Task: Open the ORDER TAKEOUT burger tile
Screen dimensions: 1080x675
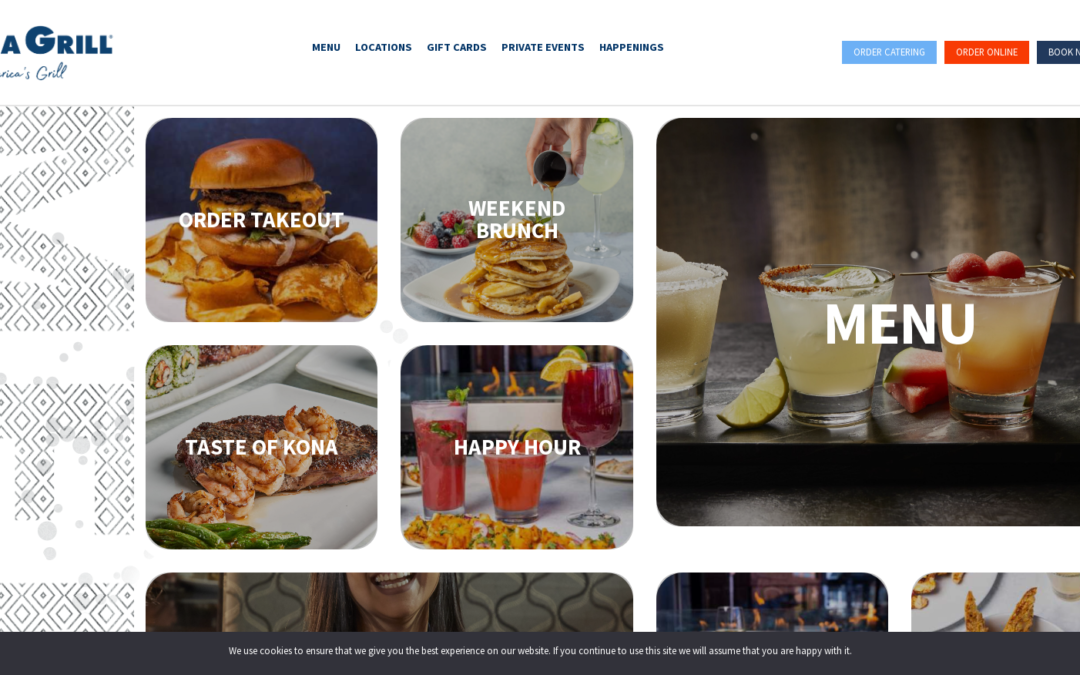Action: pos(261,220)
